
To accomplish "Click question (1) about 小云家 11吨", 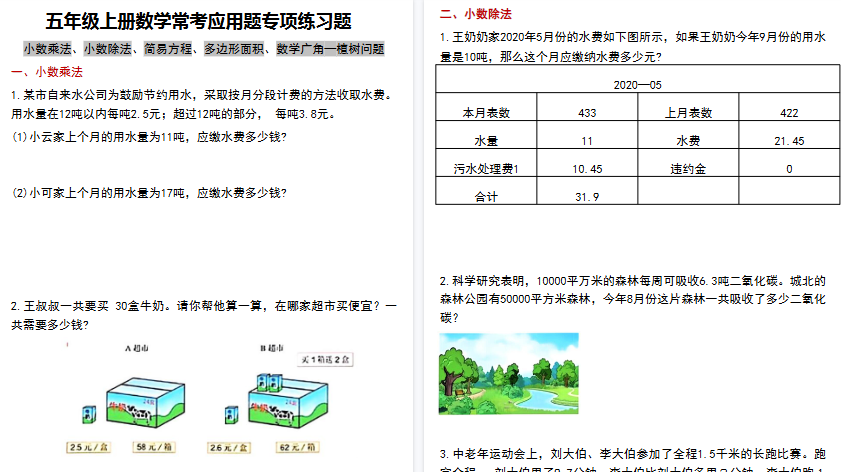I will (x=149, y=137).
